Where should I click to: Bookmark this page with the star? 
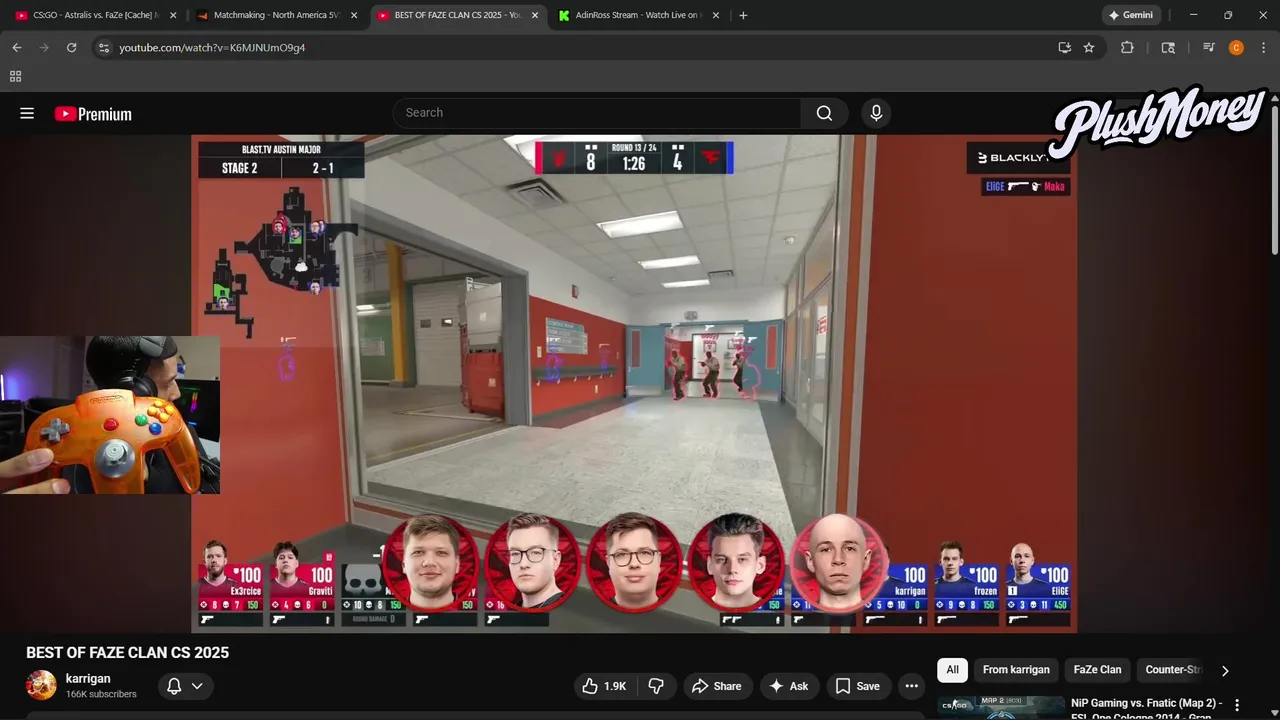click(x=1089, y=47)
